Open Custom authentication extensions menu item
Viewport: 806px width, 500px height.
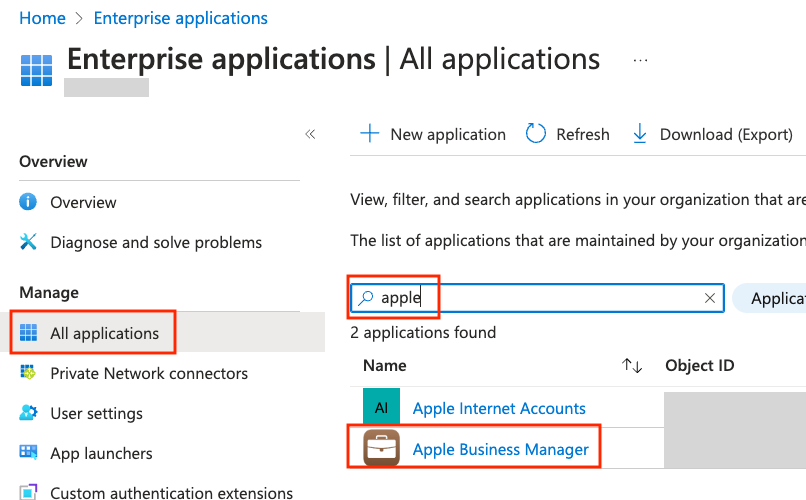point(171,492)
